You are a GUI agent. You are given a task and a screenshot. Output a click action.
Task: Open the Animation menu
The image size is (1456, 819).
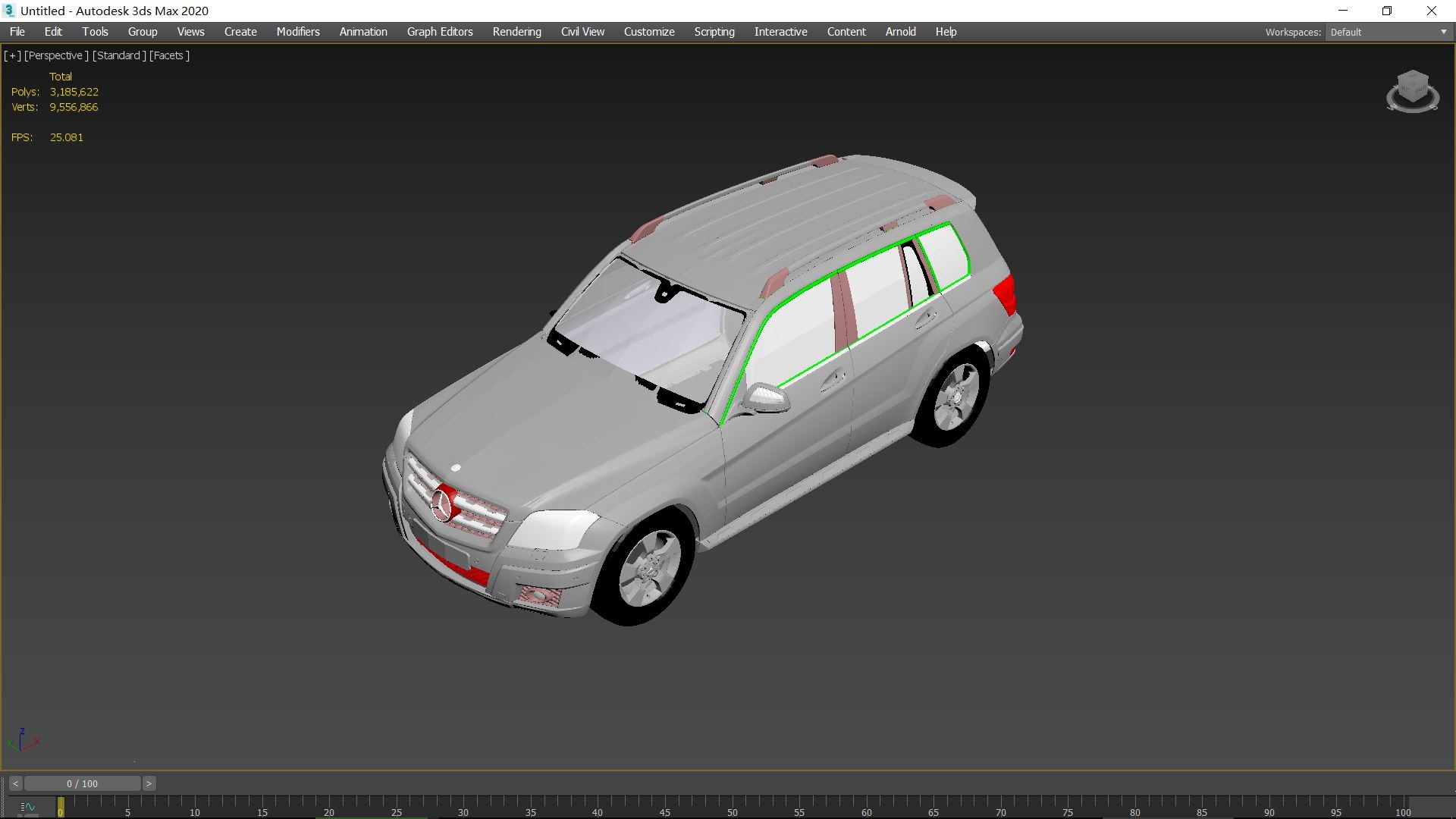click(363, 32)
